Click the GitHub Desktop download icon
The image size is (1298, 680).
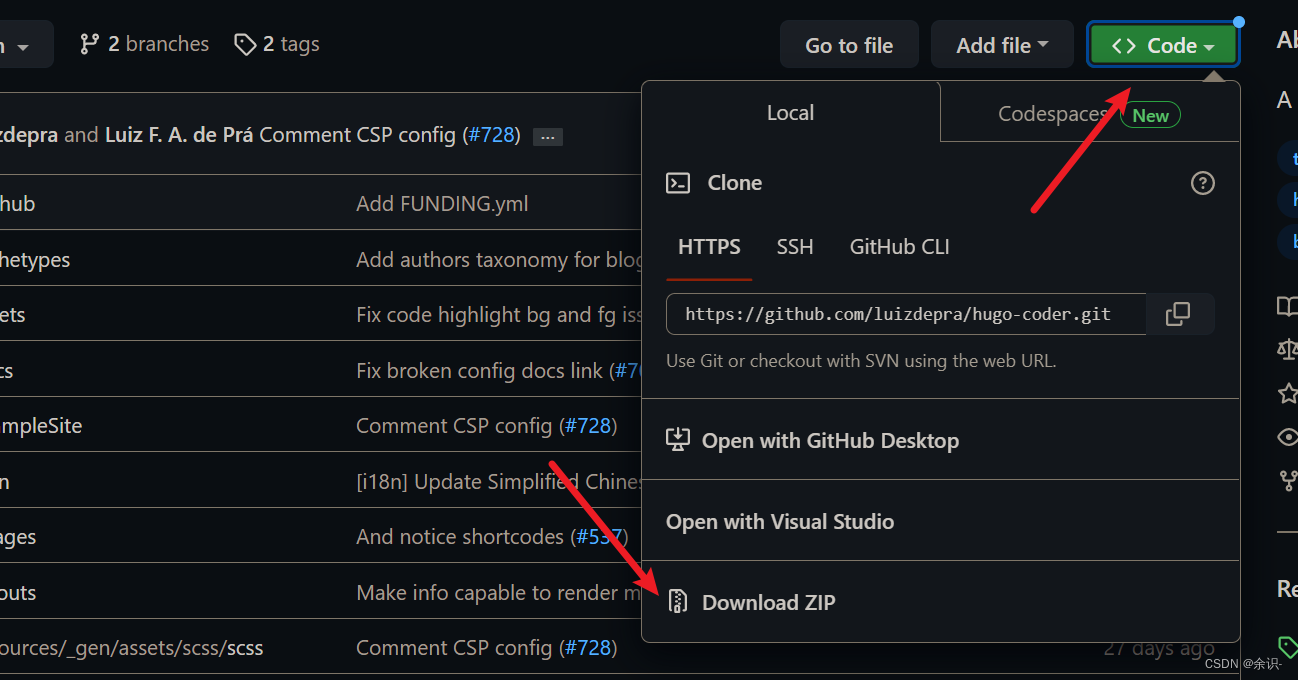[x=678, y=440]
